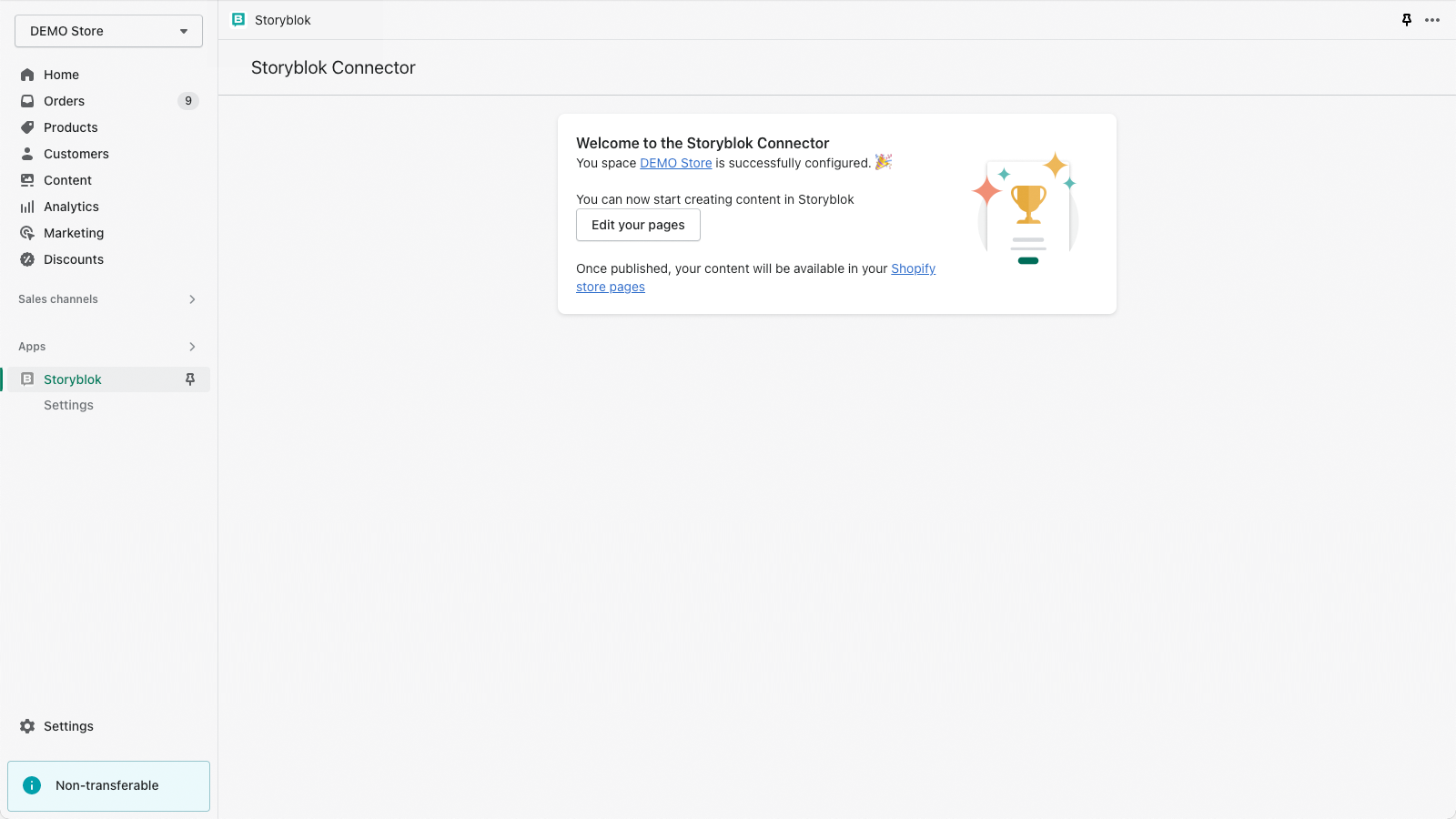This screenshot has height=819, width=1456.
Task: Open the DEMO Store switcher dropdown
Action: pos(108,31)
